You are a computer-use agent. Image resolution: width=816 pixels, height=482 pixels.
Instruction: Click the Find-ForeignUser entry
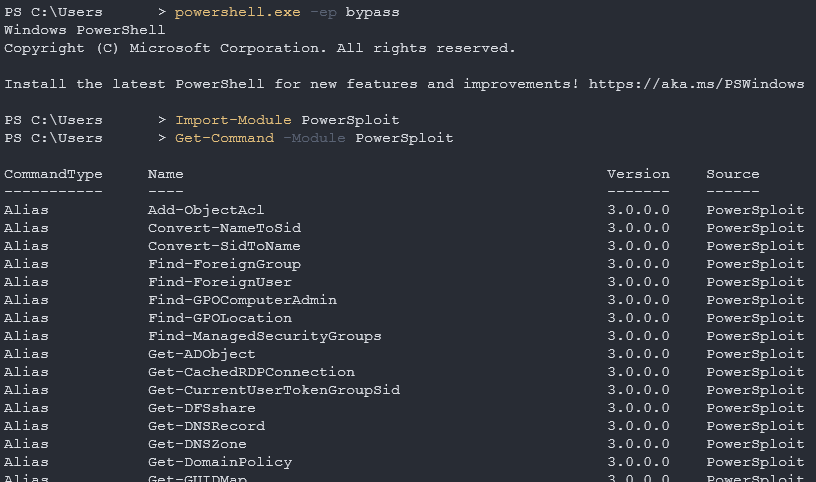coord(220,282)
